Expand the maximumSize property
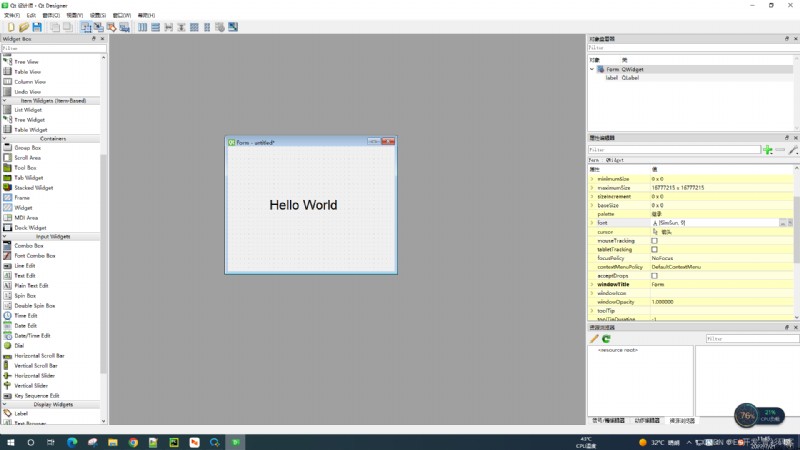The width and height of the screenshot is (800, 450). tap(592, 188)
